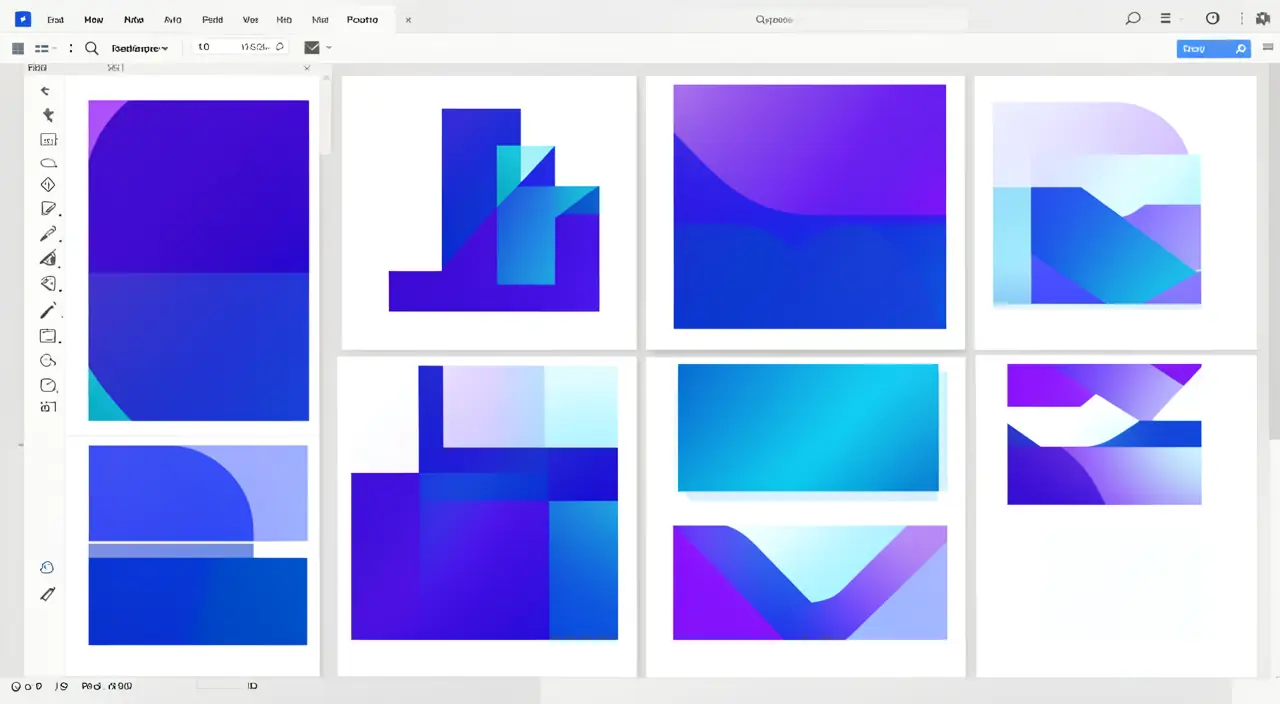Open the hamburger menu in title bar

(x=1165, y=19)
